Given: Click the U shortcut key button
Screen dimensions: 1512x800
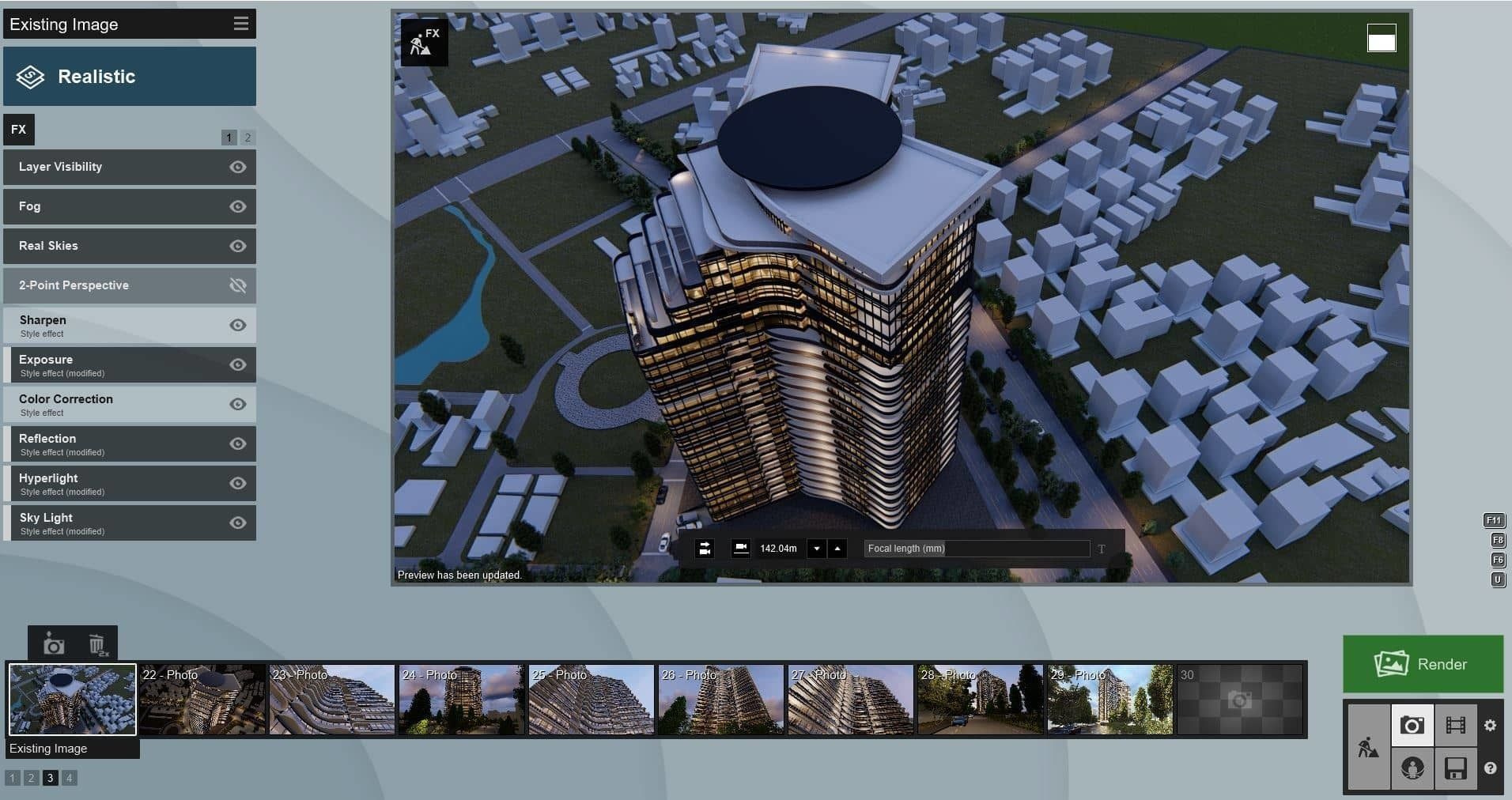Looking at the screenshot, I should coord(1498,579).
